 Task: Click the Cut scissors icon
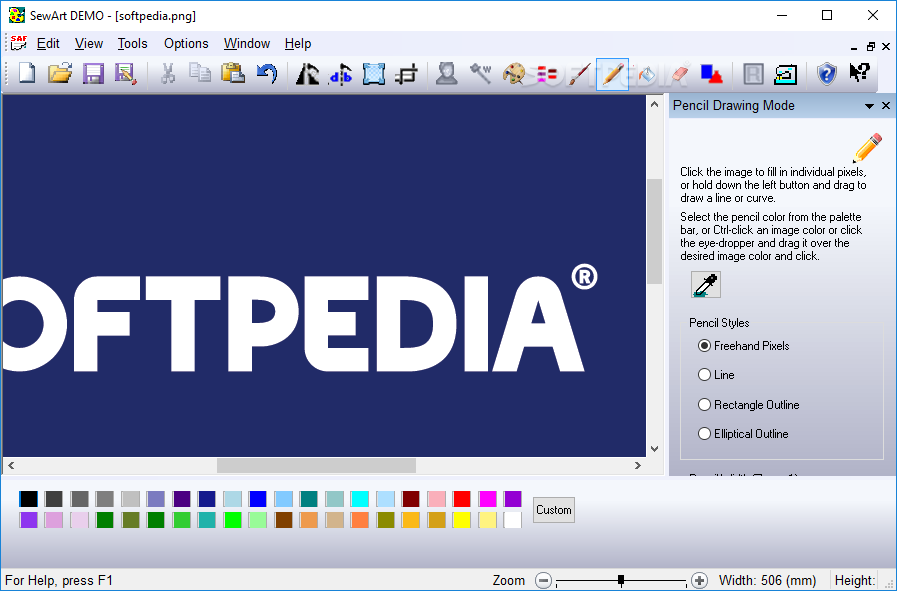click(168, 74)
